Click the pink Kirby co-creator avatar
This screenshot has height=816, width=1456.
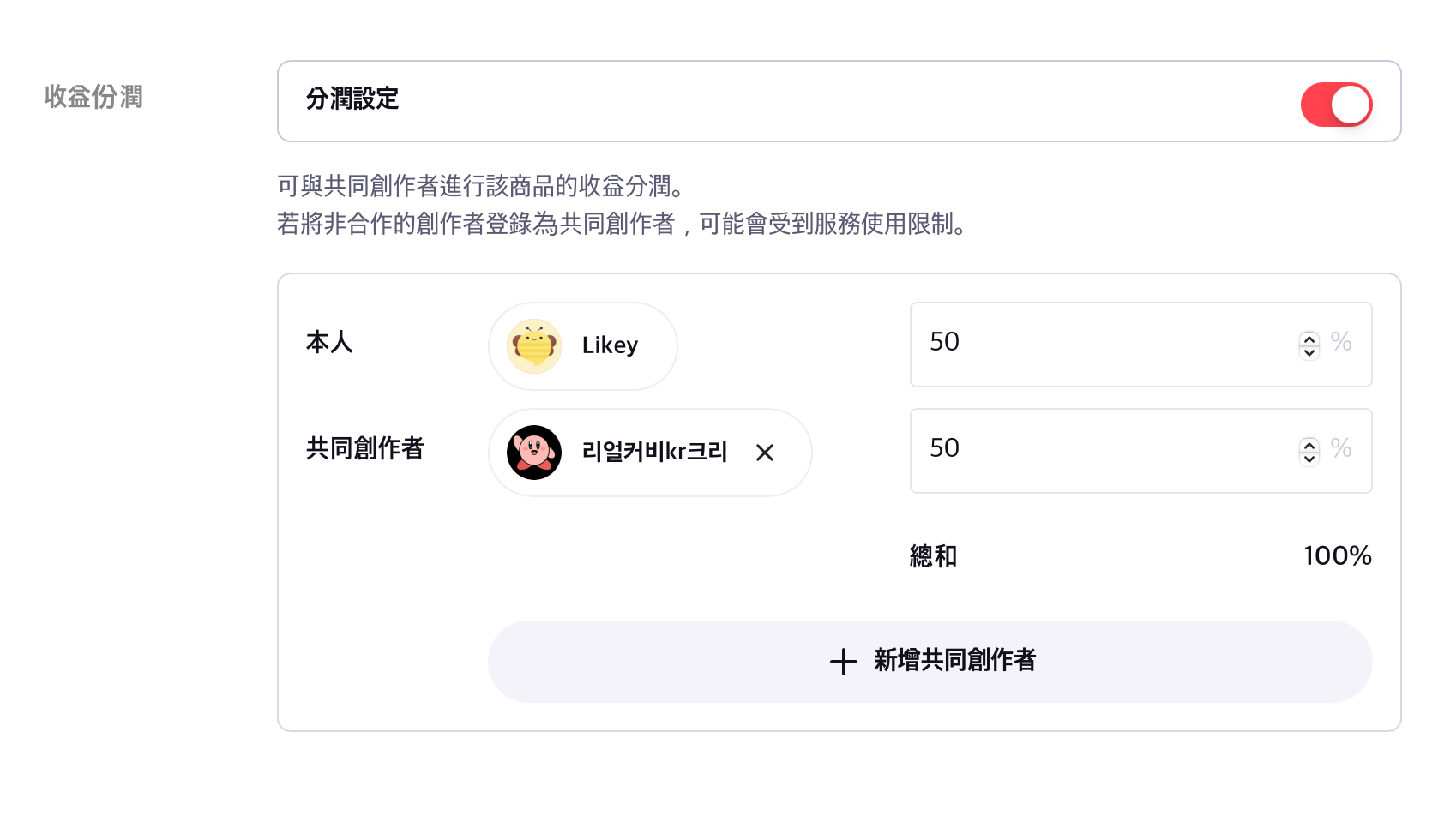(534, 453)
